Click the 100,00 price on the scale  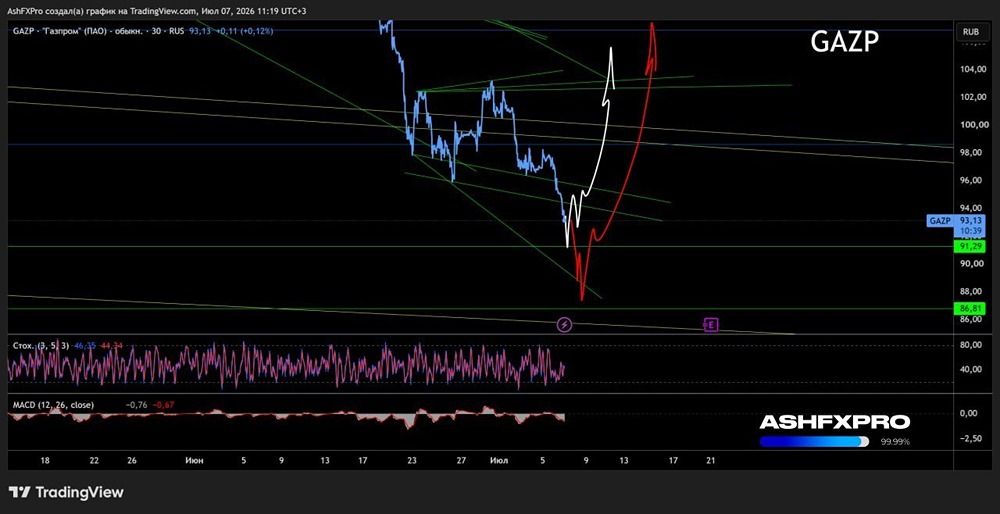[970, 124]
